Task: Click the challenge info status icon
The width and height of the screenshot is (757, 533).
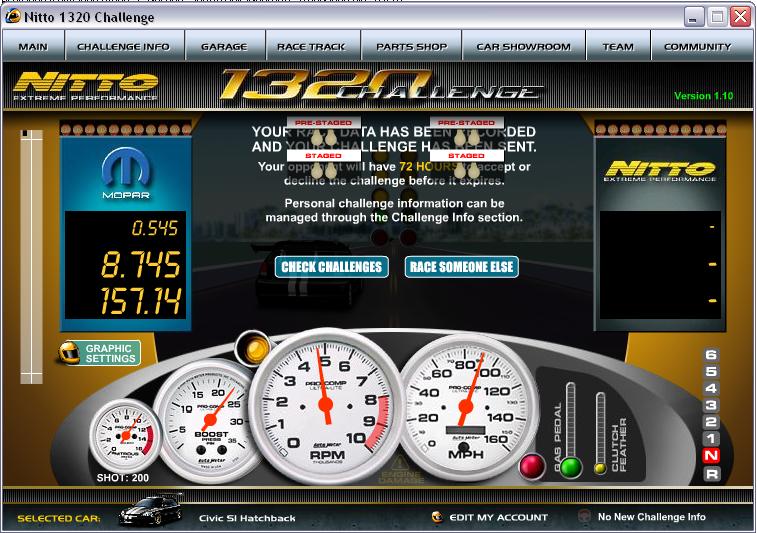Action: [584, 517]
